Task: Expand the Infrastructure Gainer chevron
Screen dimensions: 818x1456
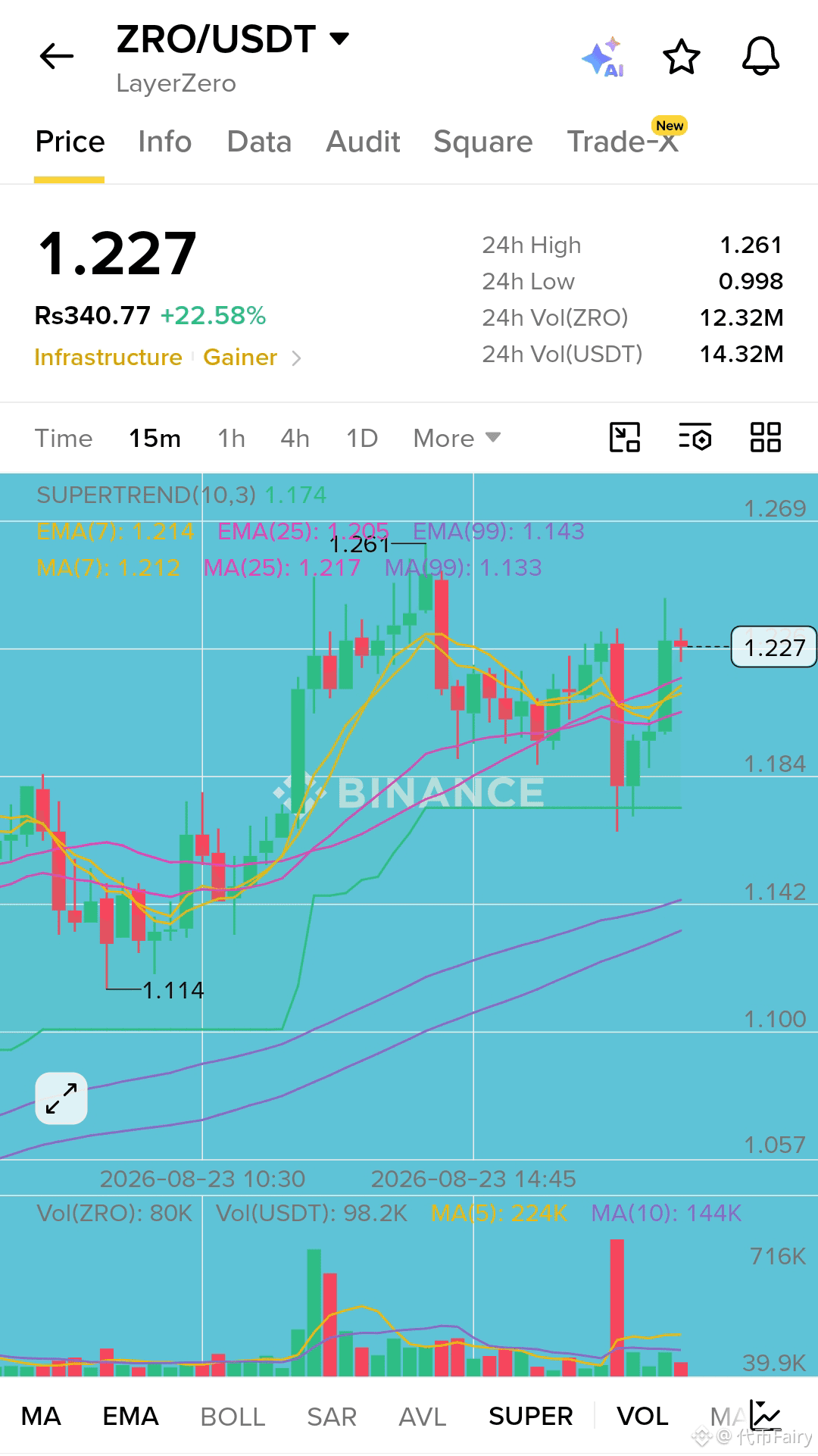Action: 296,358
